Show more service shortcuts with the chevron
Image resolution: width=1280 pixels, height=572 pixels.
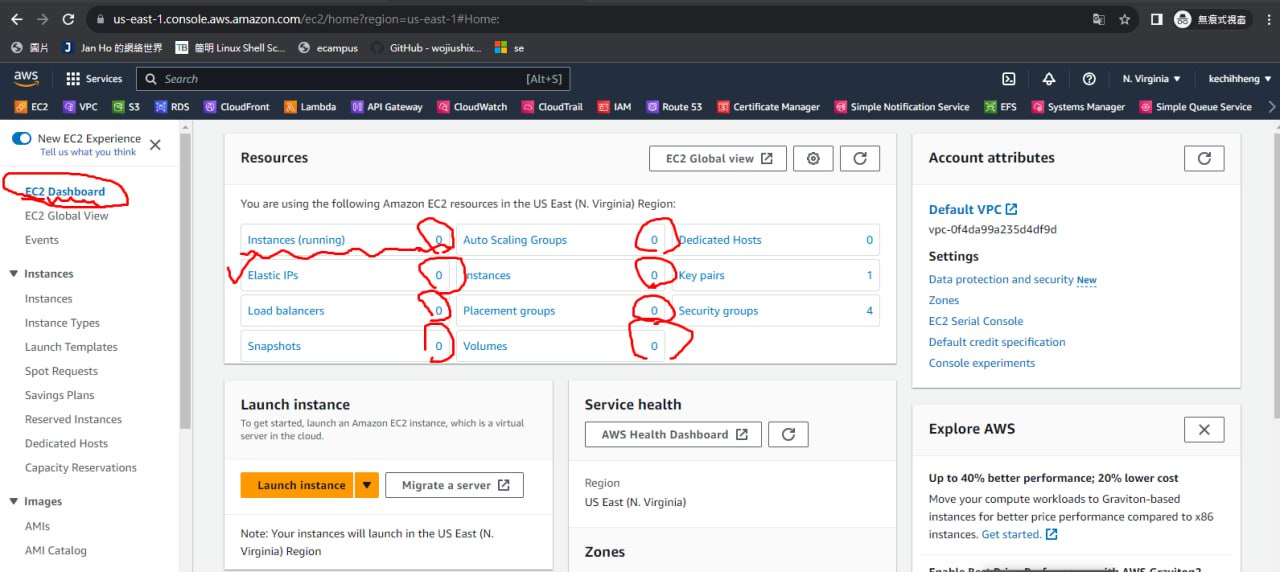pos(1271,107)
